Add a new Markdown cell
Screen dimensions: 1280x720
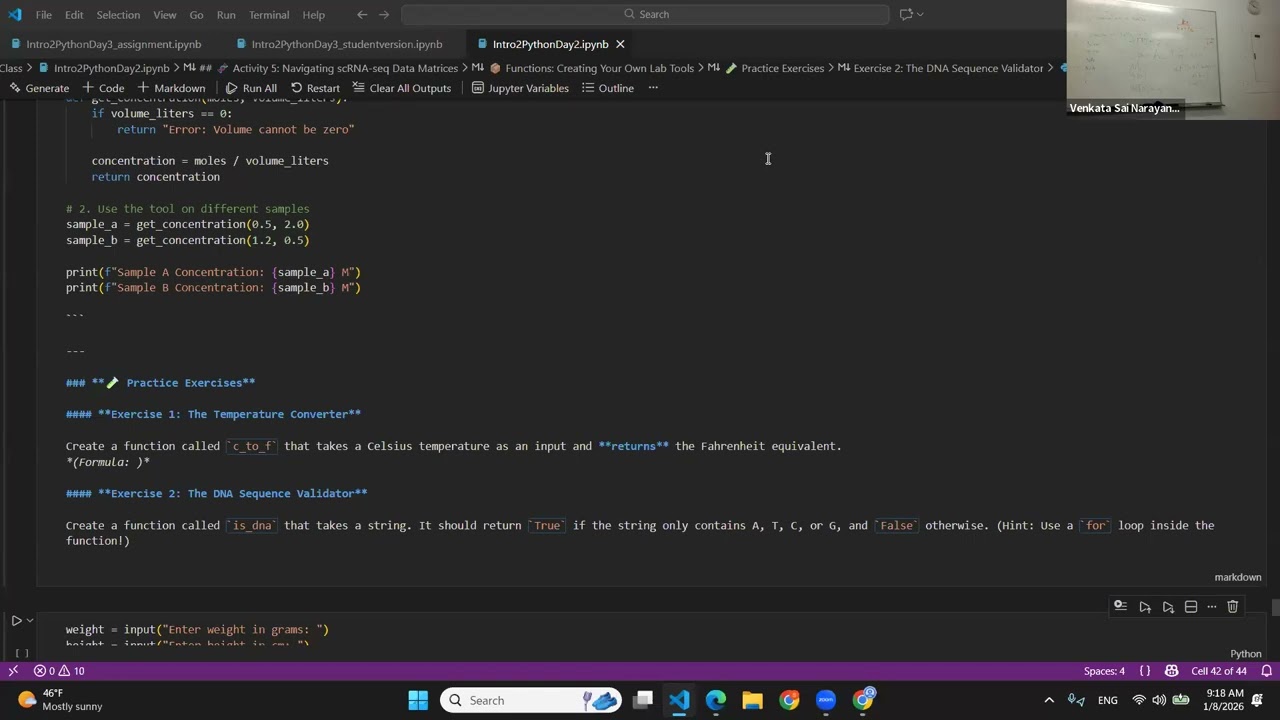(171, 88)
